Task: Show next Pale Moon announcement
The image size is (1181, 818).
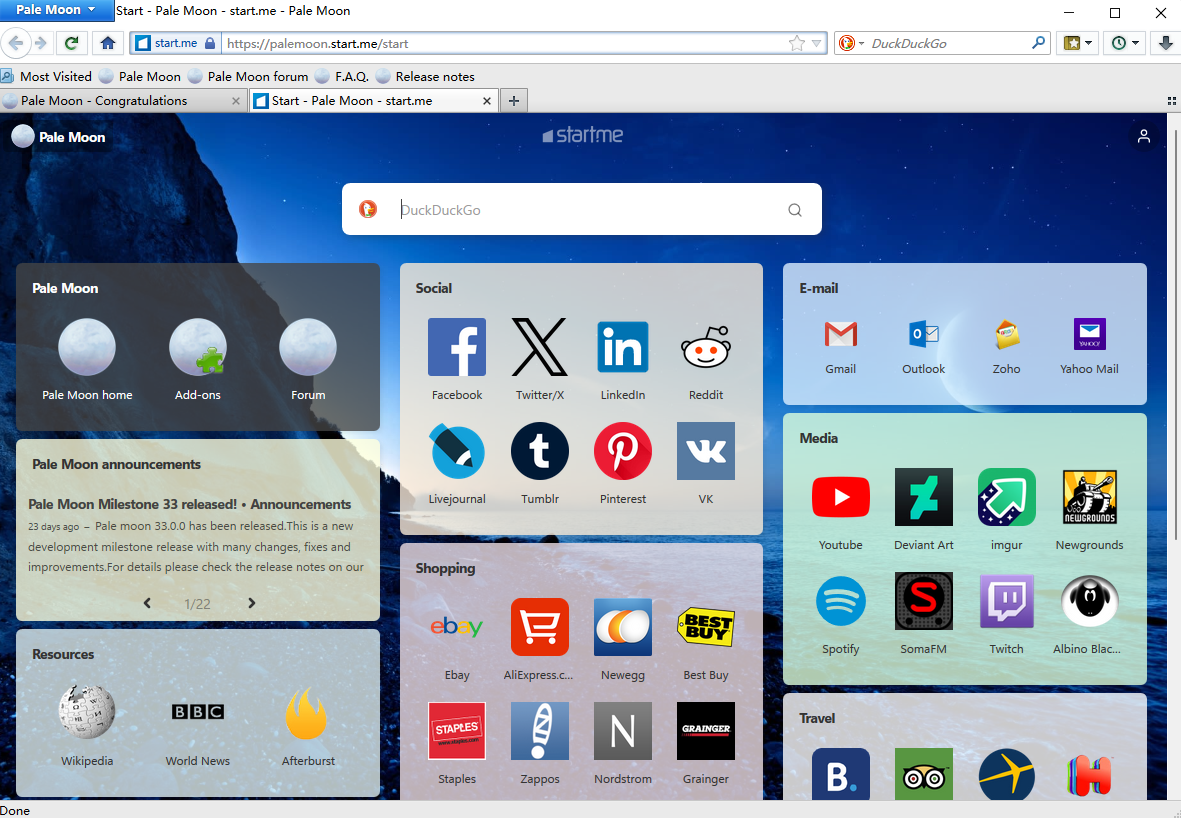Action: point(252,603)
